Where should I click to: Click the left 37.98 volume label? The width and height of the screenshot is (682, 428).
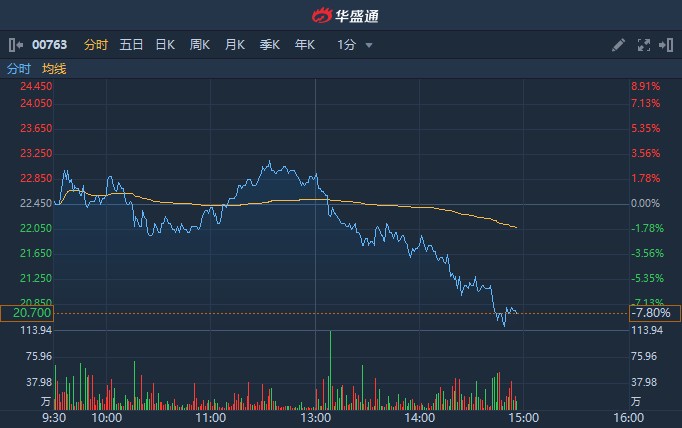[39, 382]
